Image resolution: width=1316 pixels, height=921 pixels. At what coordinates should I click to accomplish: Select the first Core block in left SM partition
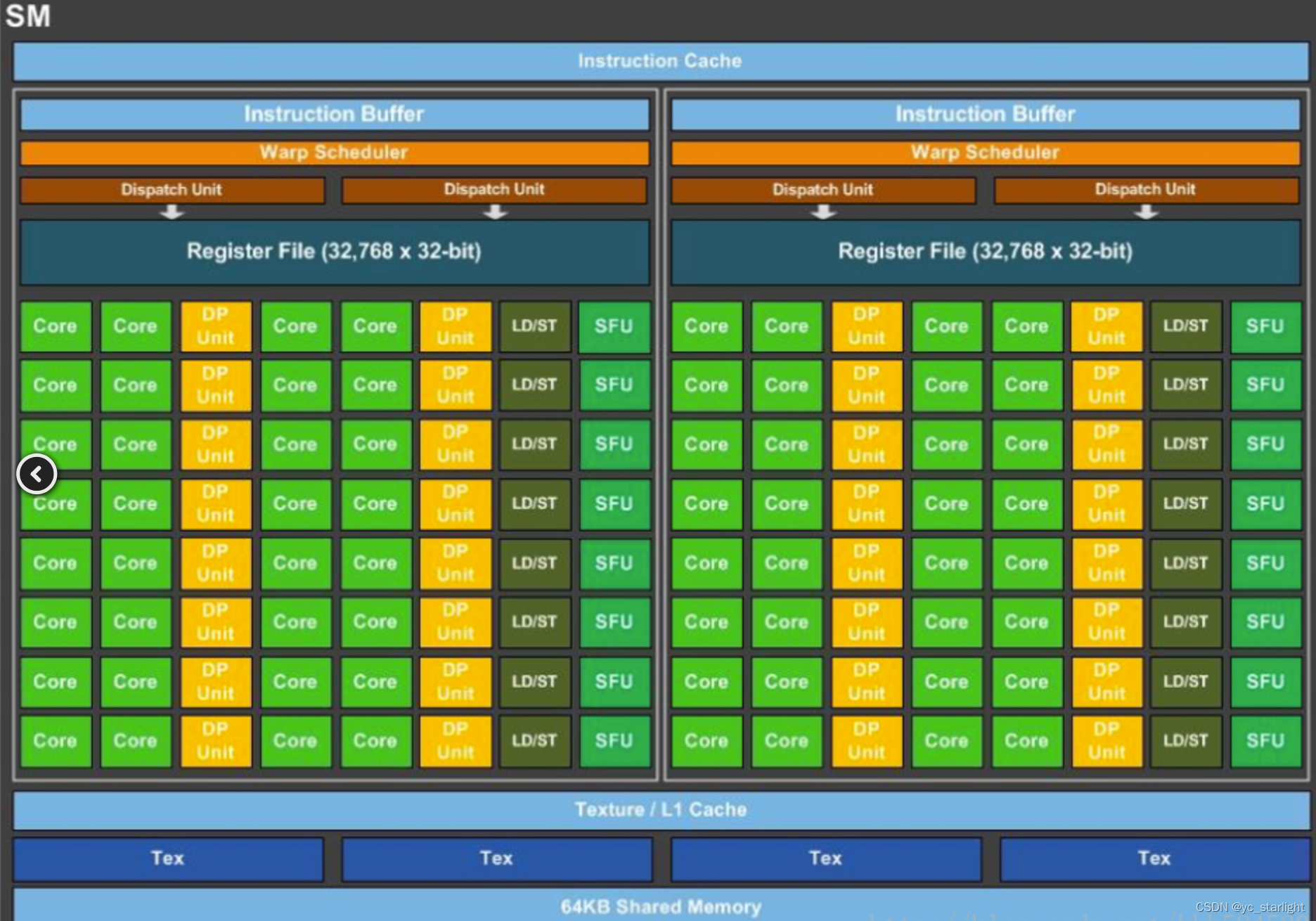point(56,326)
